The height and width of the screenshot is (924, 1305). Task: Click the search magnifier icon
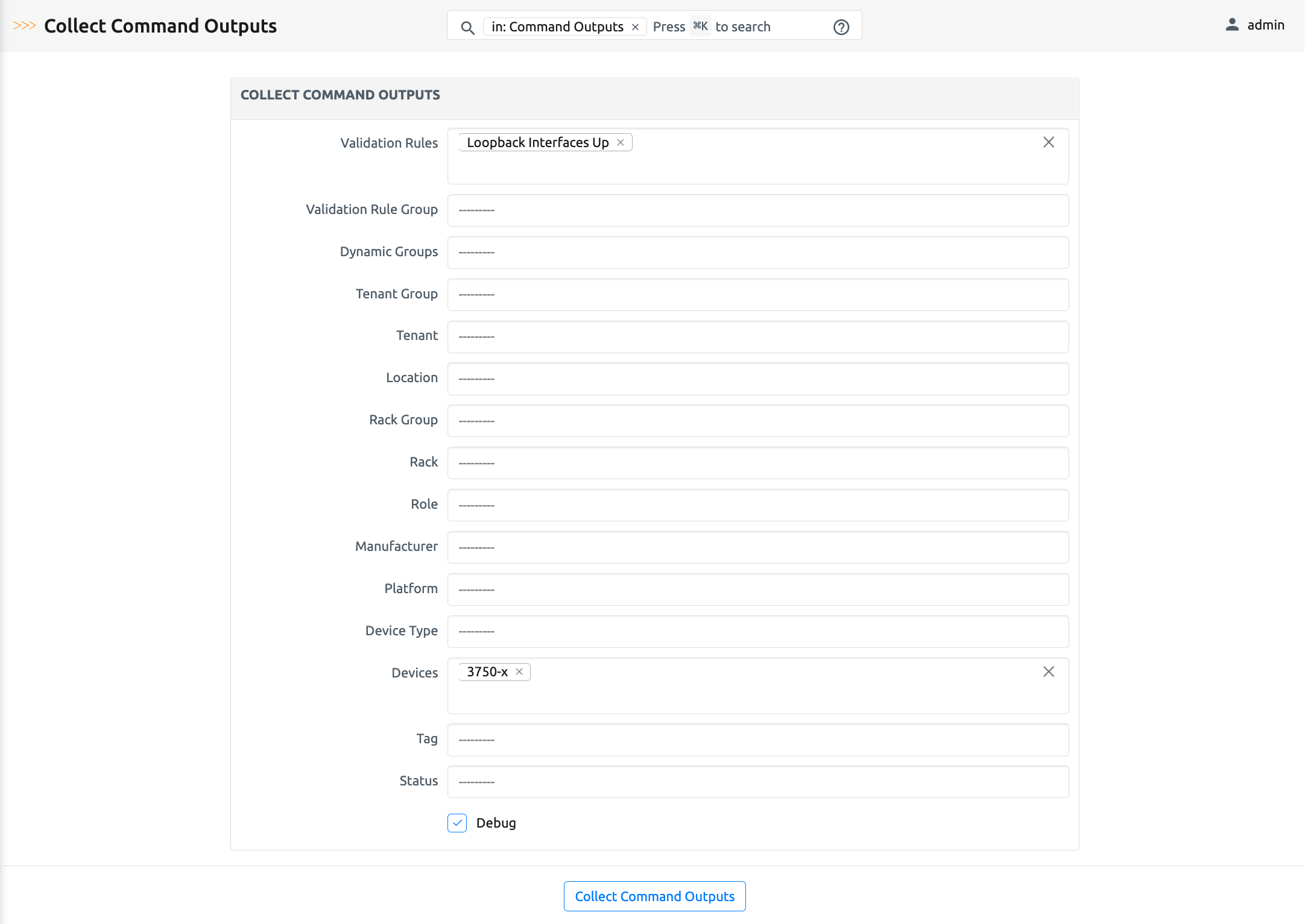[467, 28]
